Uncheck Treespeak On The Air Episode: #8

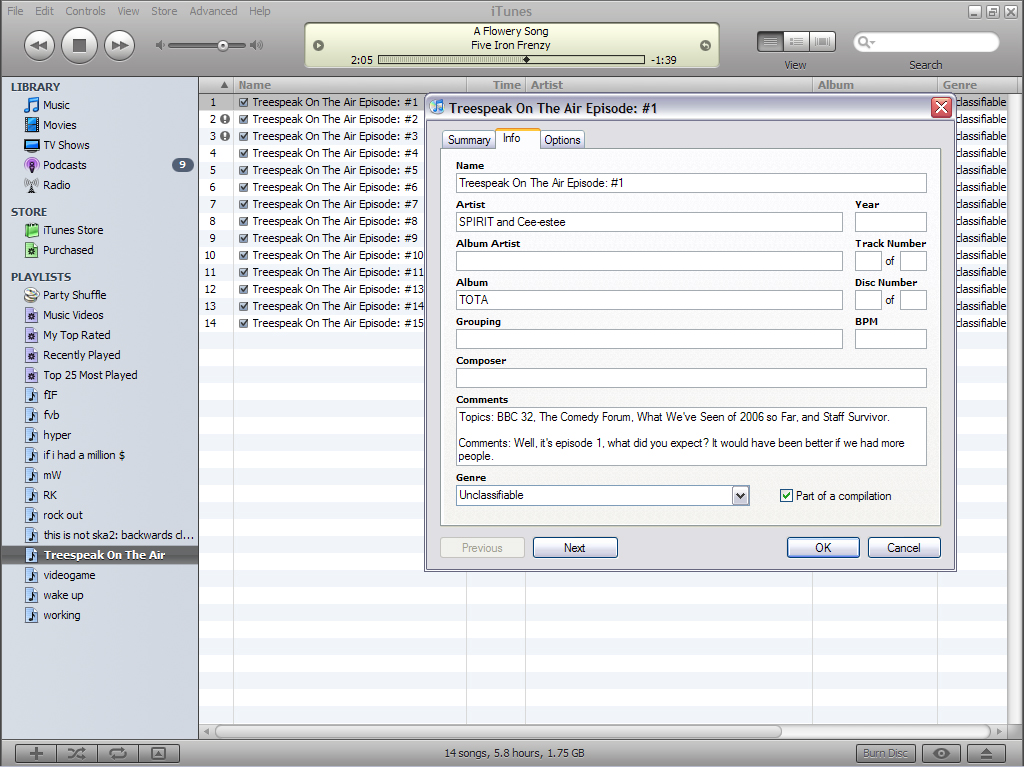(244, 221)
